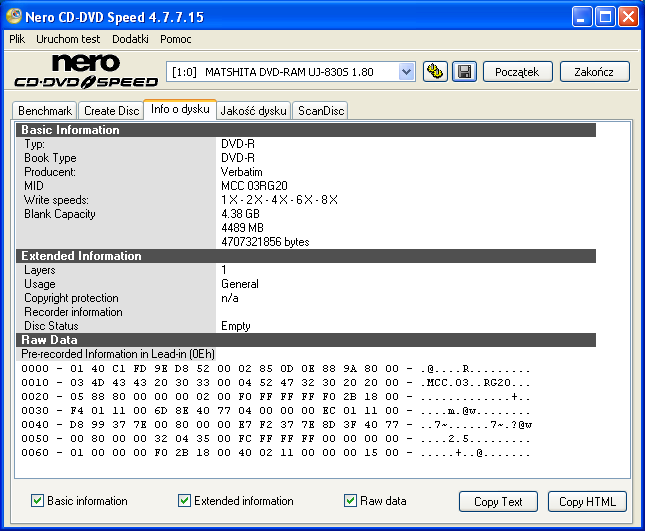
Task: Toggle the Basic information checkbox
Action: pos(37,501)
